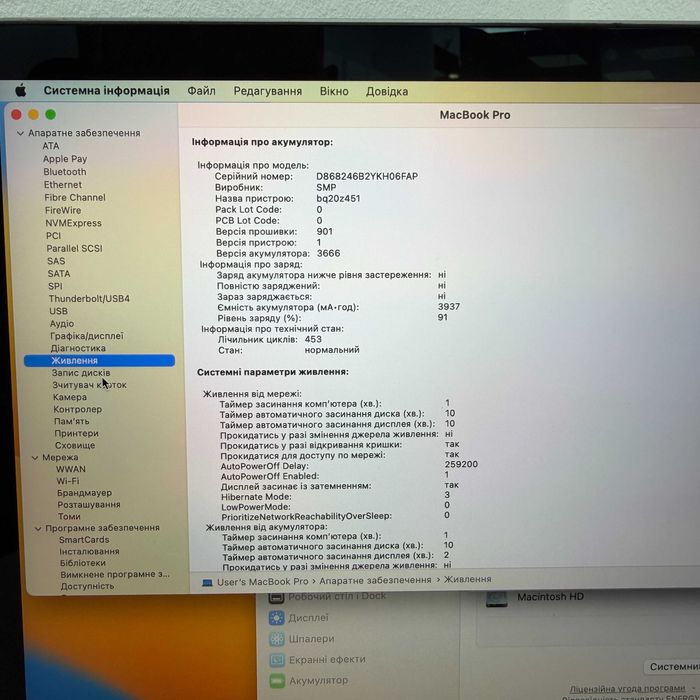Click the Macintosh HD drive icon
The image size is (700, 700).
tap(496, 599)
